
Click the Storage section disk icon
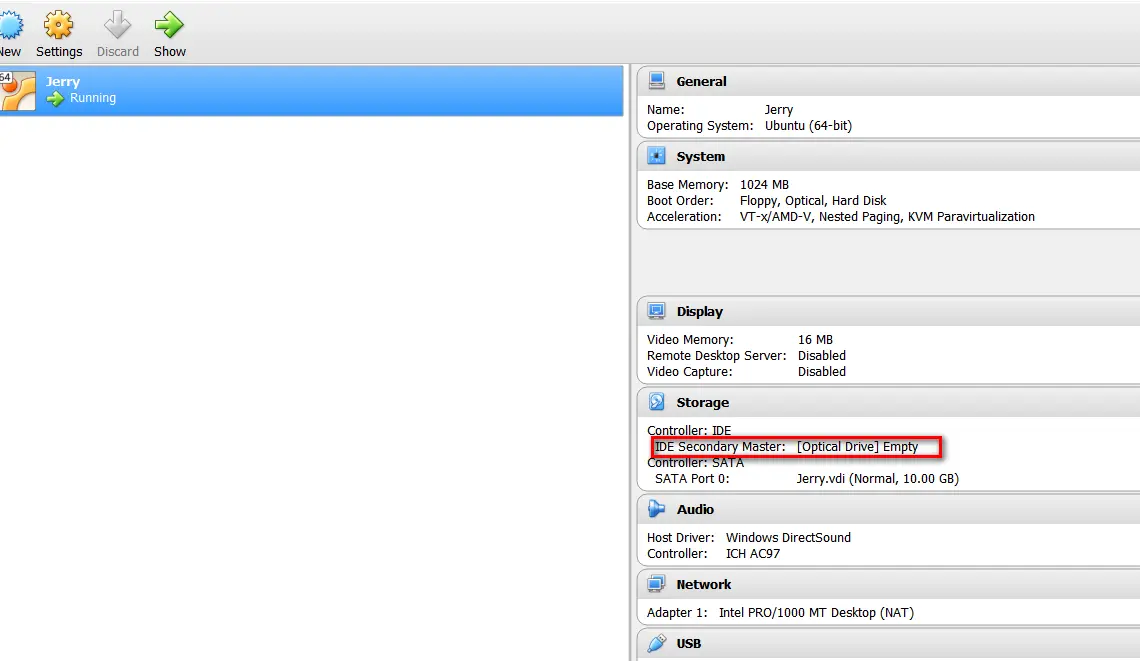point(657,401)
